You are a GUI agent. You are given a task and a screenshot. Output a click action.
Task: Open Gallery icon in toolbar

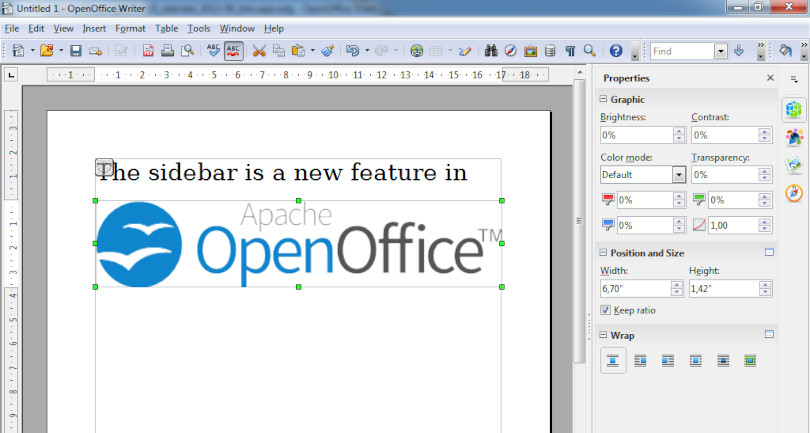530,51
